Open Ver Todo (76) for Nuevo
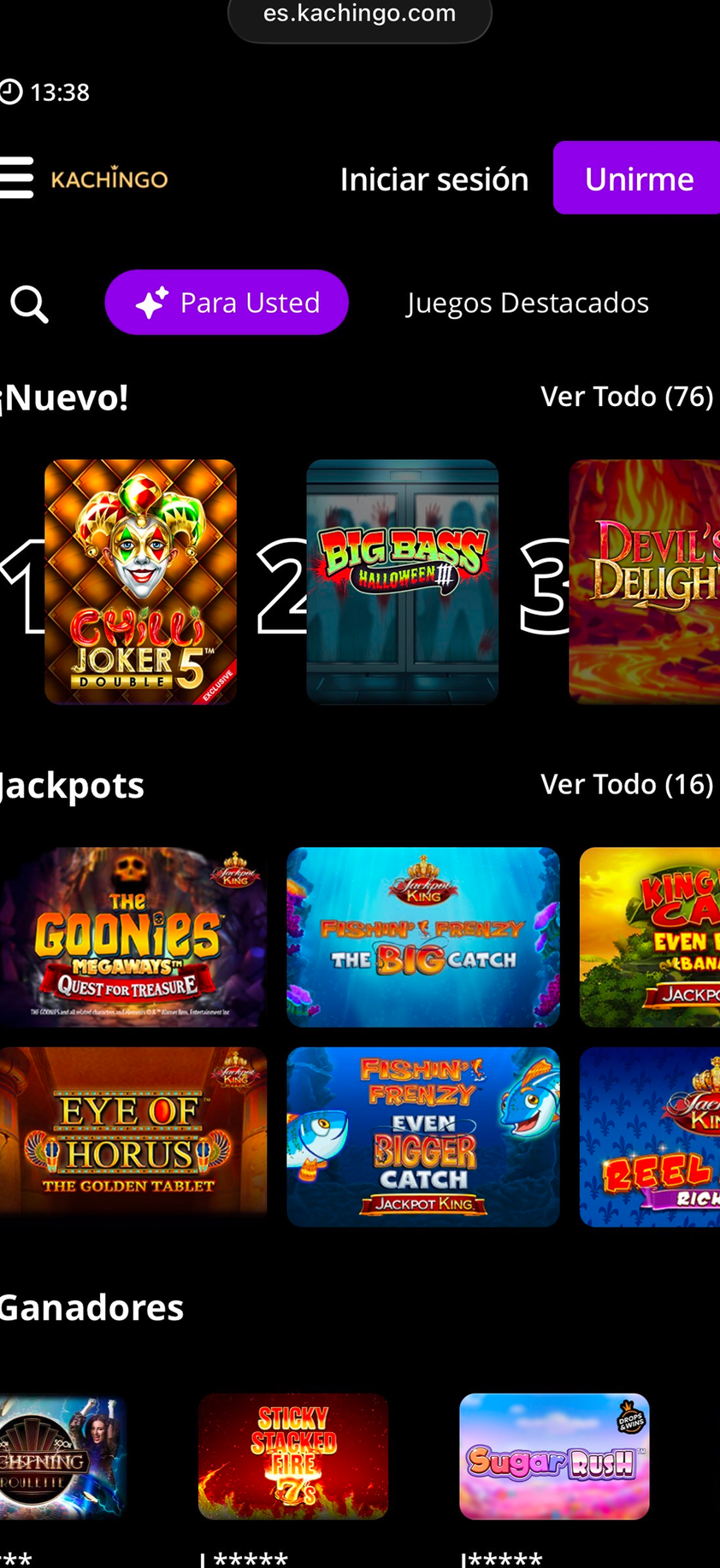This screenshot has height=1568, width=720. tap(627, 397)
